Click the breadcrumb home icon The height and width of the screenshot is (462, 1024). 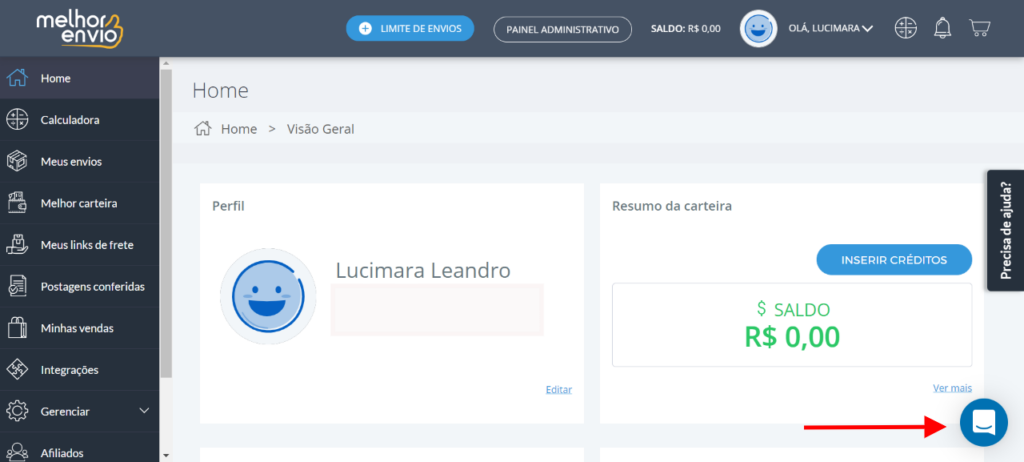click(203, 129)
